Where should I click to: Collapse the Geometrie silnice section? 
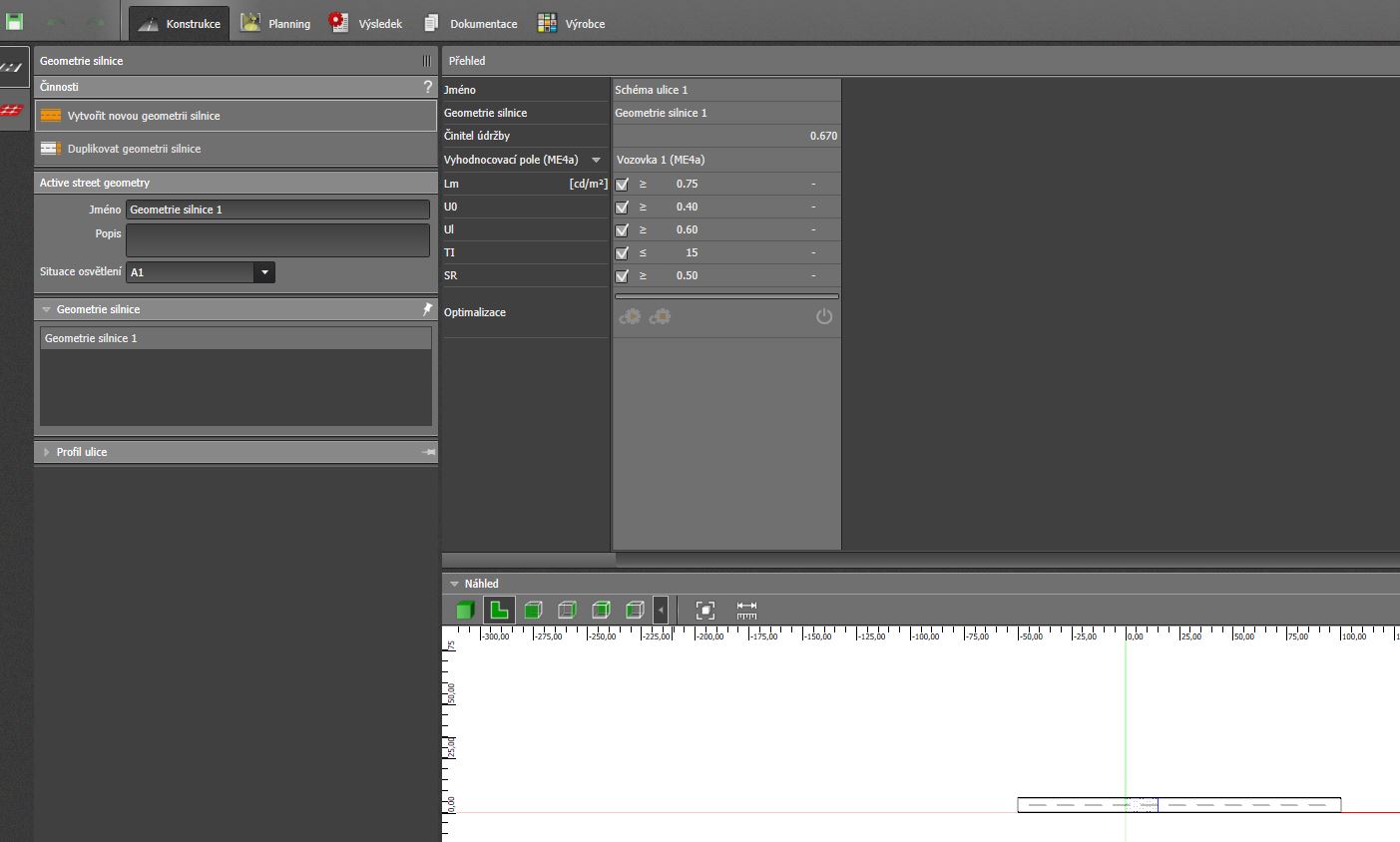click(x=47, y=310)
